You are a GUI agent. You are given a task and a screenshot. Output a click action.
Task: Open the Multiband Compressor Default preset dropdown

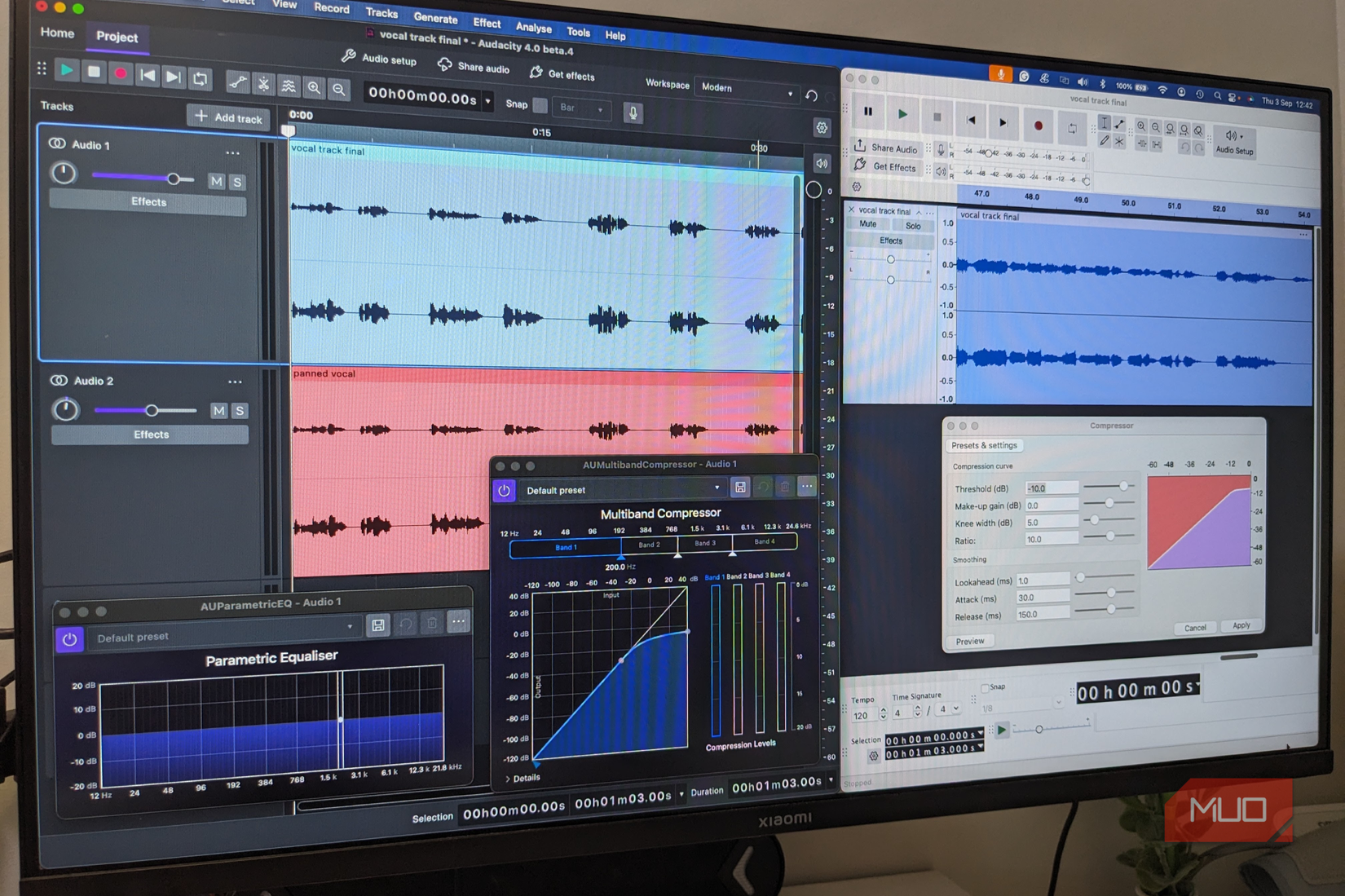coord(623,489)
